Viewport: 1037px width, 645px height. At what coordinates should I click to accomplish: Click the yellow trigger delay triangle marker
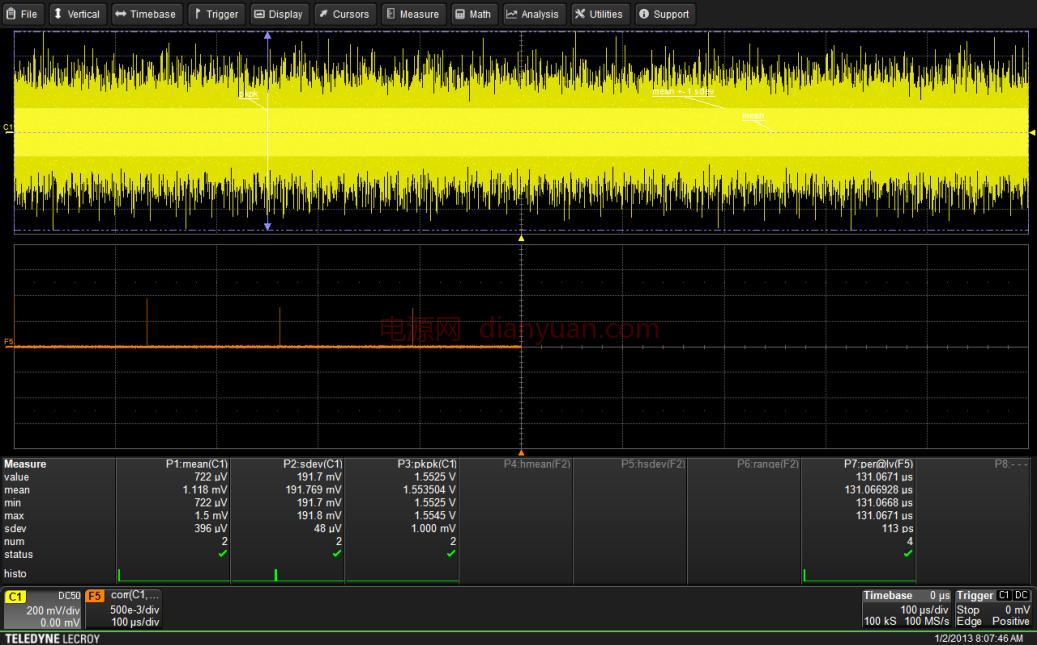(x=521, y=237)
